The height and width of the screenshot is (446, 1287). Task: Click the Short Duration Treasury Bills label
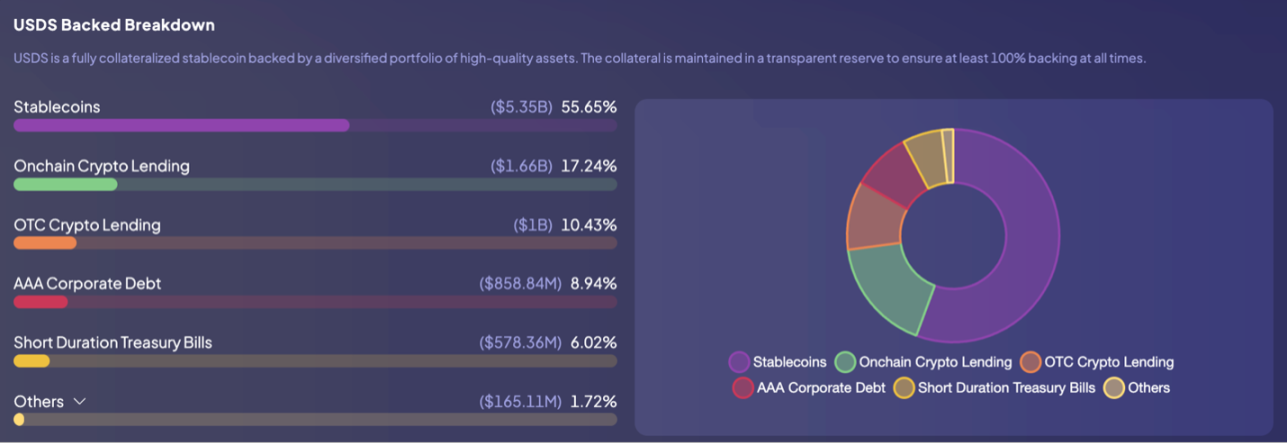click(113, 343)
